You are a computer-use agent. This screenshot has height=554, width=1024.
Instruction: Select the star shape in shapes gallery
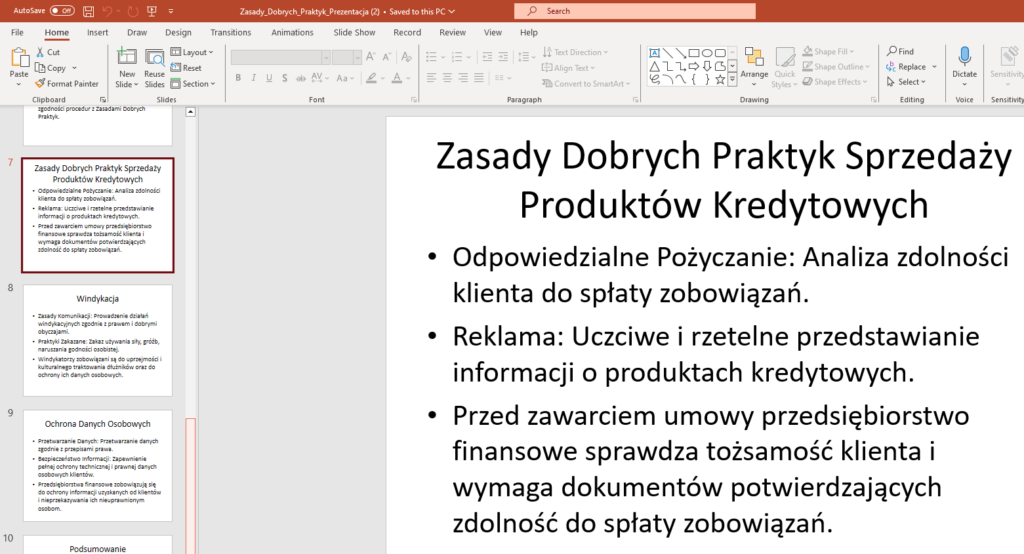[722, 78]
